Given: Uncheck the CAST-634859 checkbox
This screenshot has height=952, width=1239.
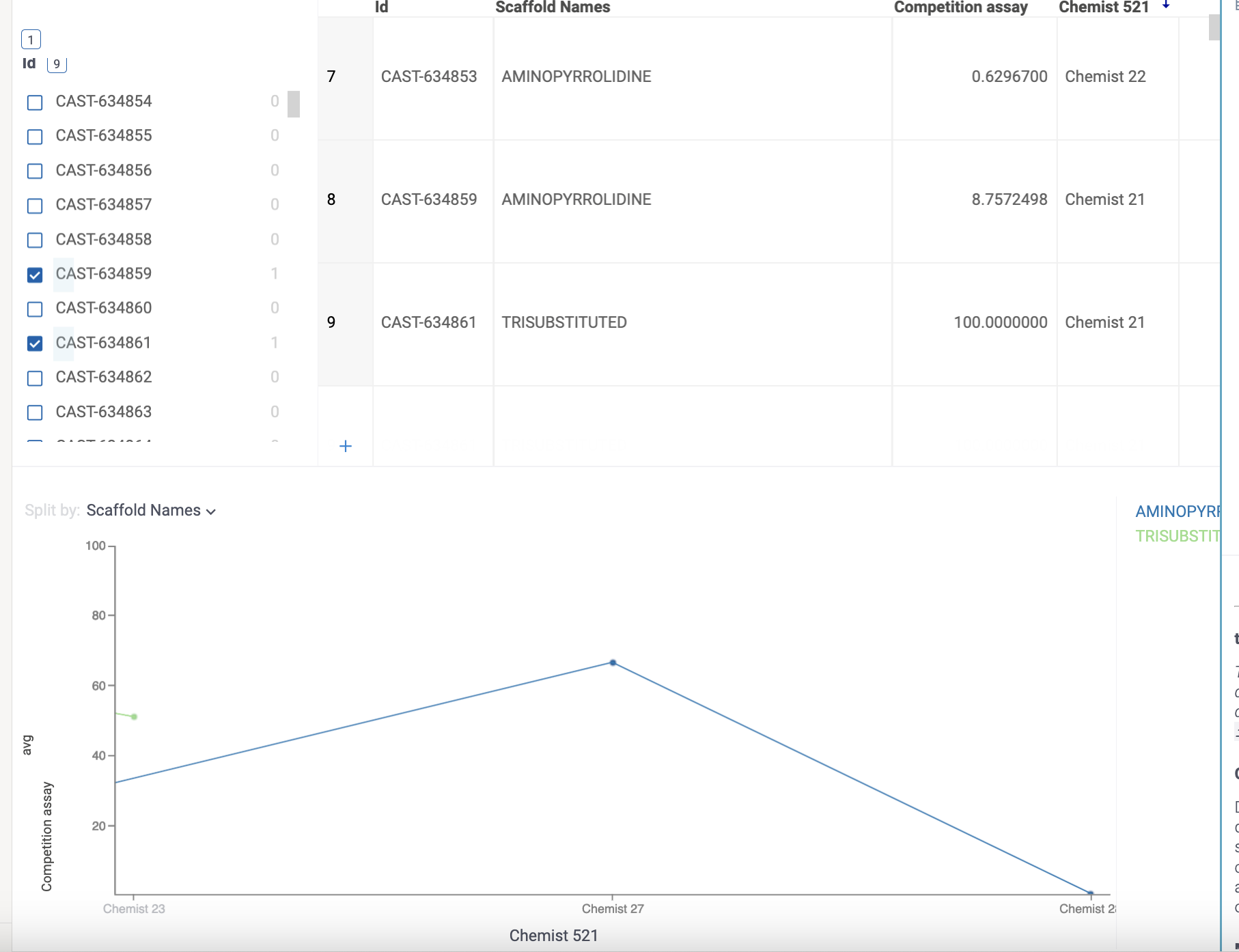Looking at the screenshot, I should pos(34,275).
